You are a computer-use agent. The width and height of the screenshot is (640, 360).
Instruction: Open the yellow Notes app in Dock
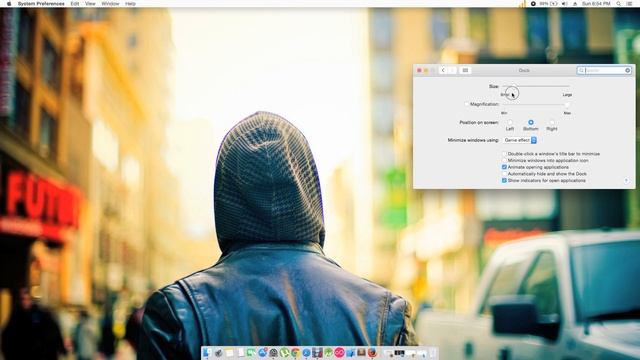click(229, 352)
